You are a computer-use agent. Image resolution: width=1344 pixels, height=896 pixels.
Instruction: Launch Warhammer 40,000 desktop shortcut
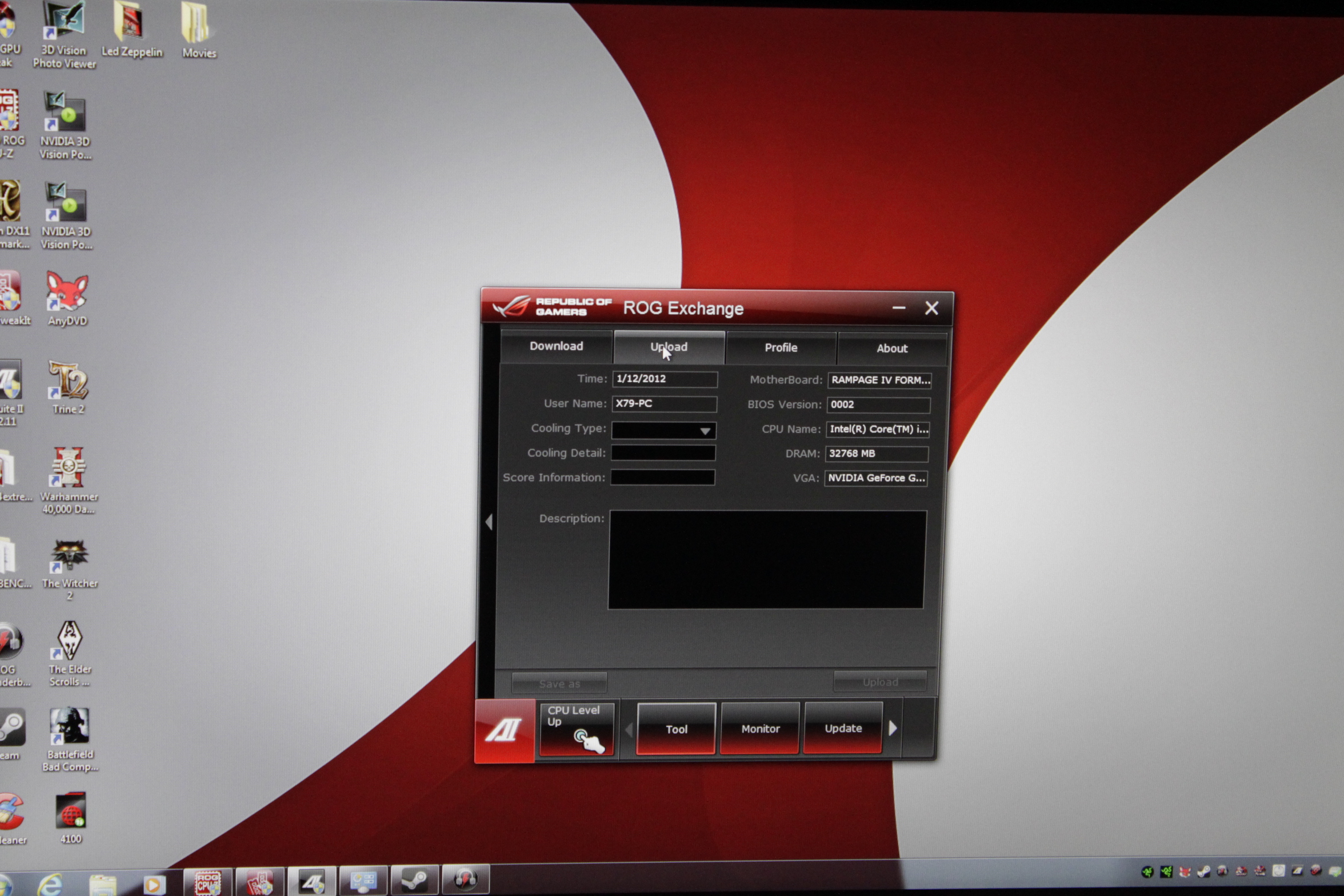(69, 480)
